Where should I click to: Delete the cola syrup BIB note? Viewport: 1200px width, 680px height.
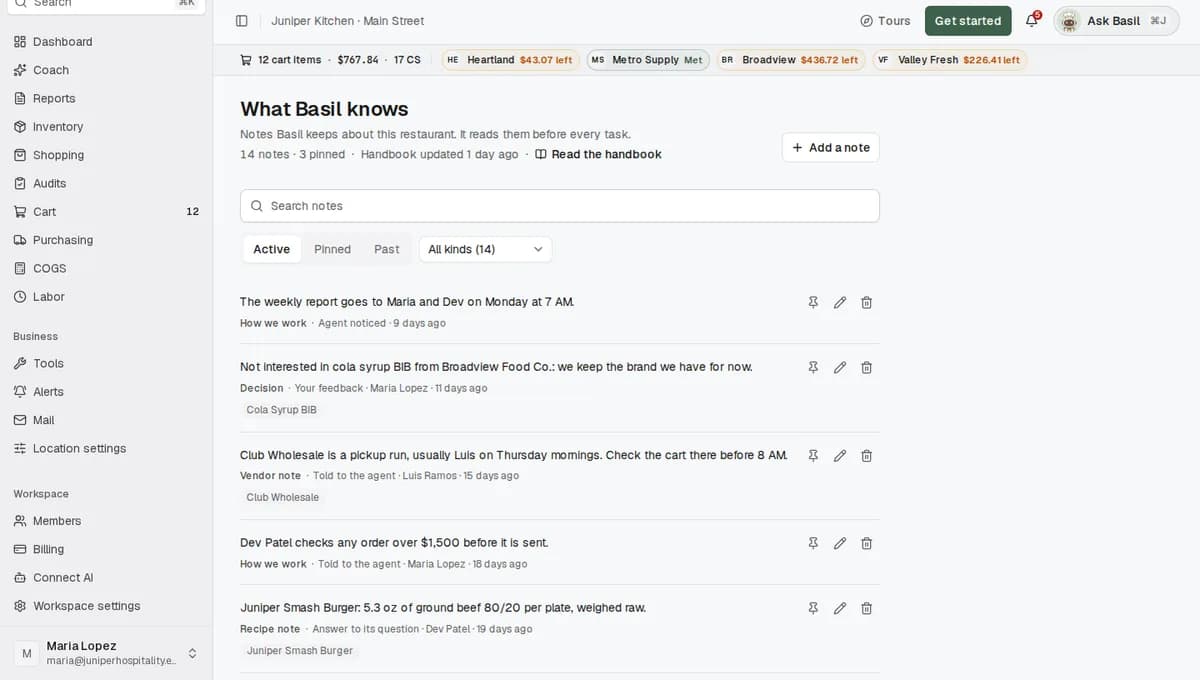click(867, 367)
